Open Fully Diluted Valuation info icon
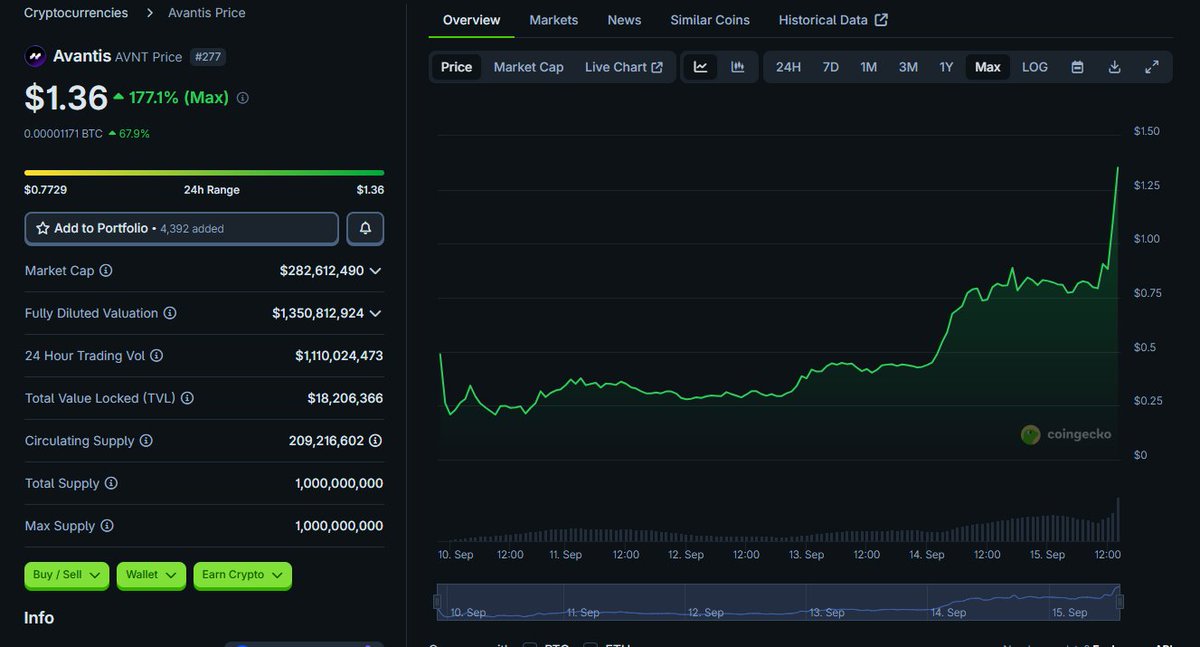Viewport: 1200px width, 647px height. point(170,313)
